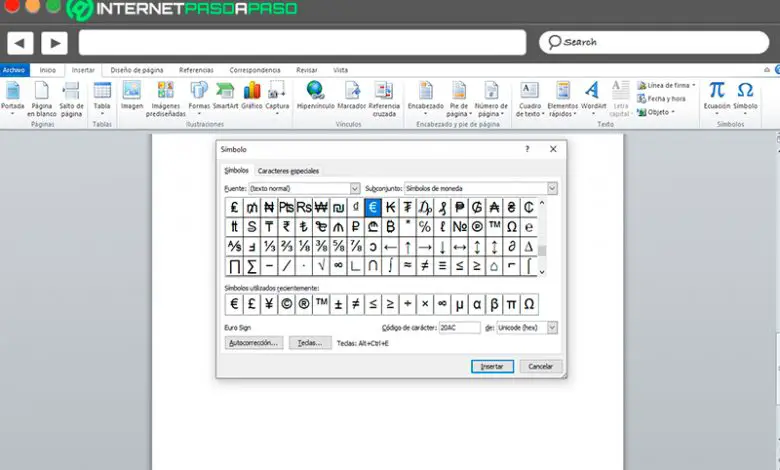Select the trademark ™ symbol in grid
The height and width of the screenshot is (470, 780).
494,227
